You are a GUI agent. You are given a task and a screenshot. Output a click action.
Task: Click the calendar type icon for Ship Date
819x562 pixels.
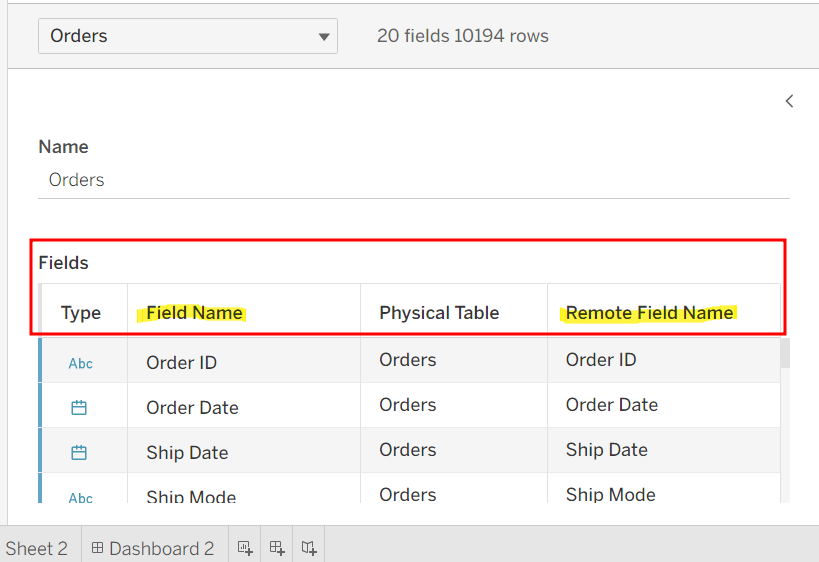79,452
